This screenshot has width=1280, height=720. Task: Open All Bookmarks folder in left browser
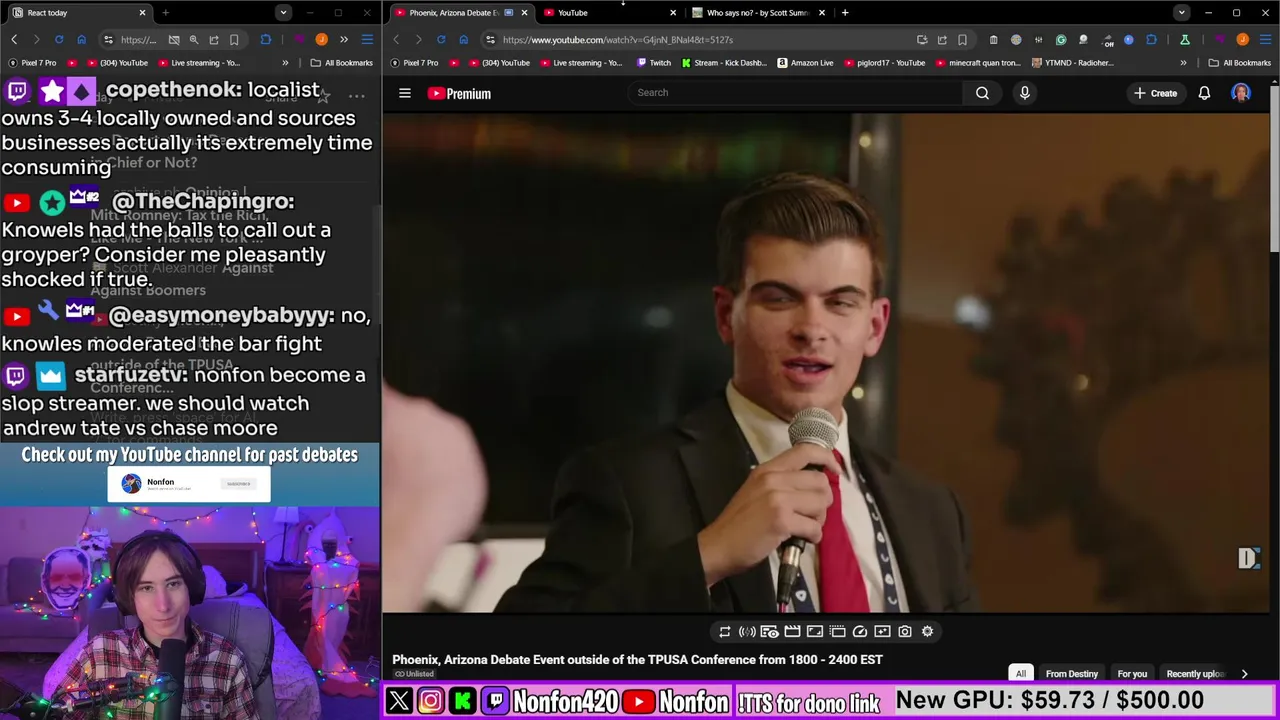pos(340,63)
